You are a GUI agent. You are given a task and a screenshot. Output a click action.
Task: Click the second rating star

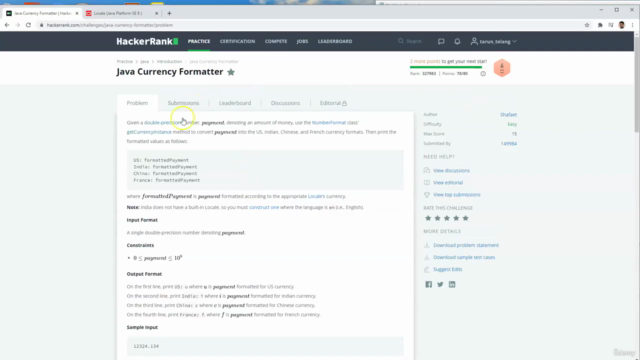[437, 218]
